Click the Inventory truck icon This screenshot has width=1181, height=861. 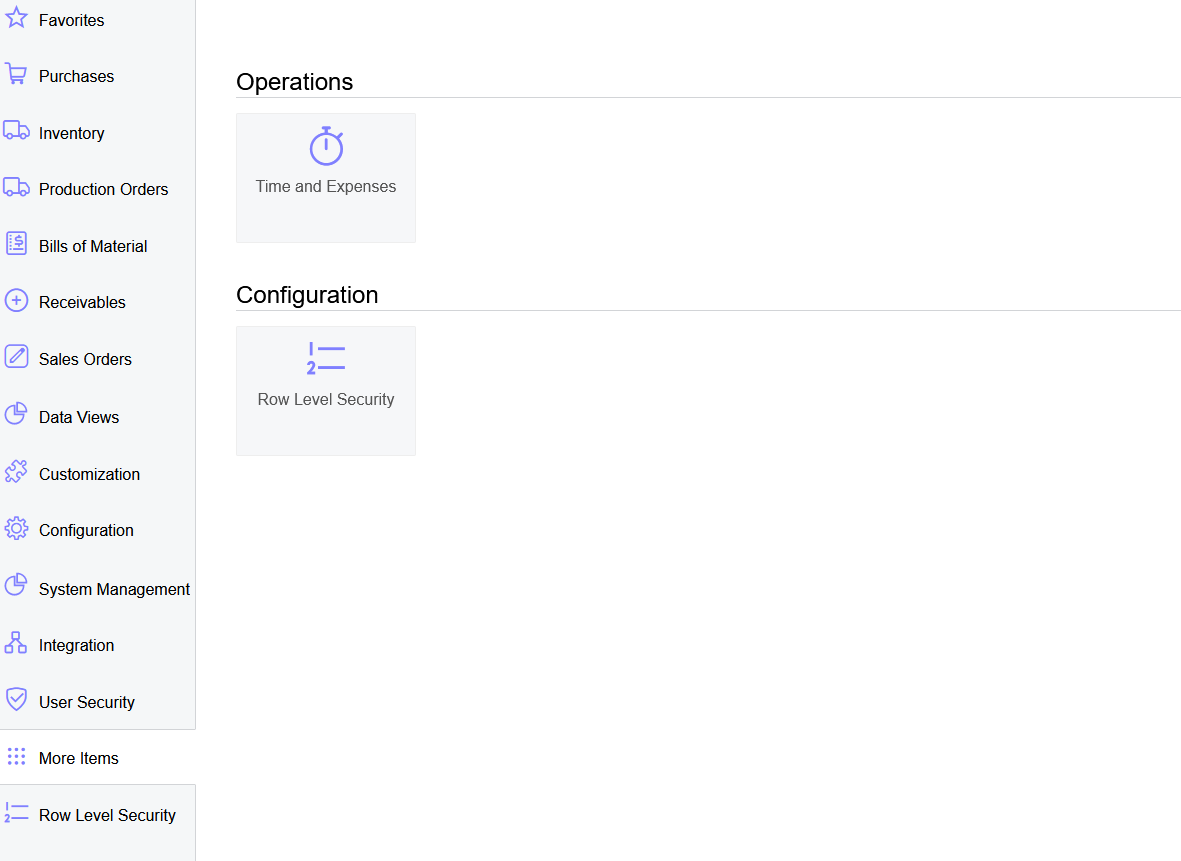point(16,131)
